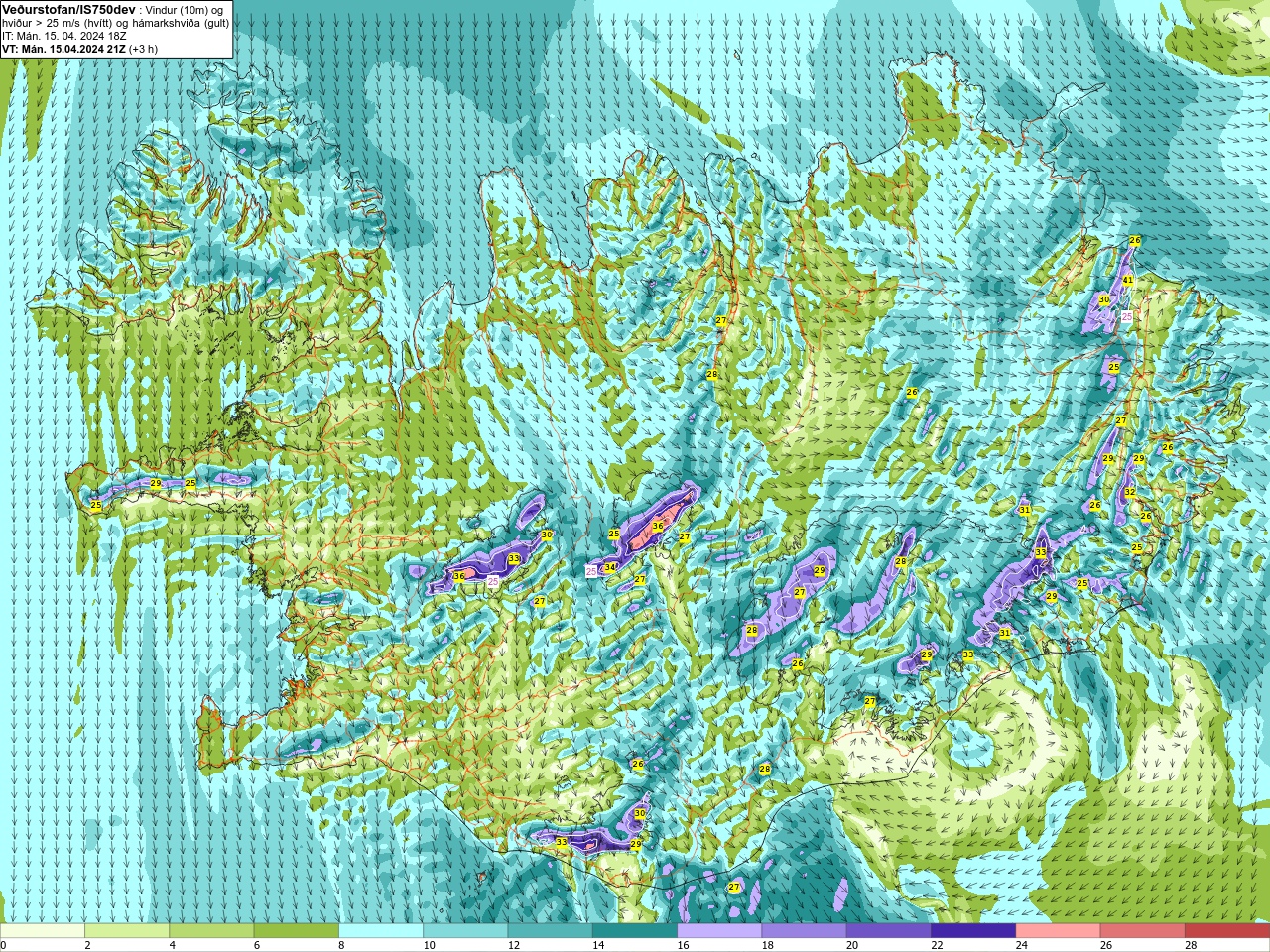Pick the red legend swatch above 28 m/s
1270x952 pixels.
tap(1227, 930)
